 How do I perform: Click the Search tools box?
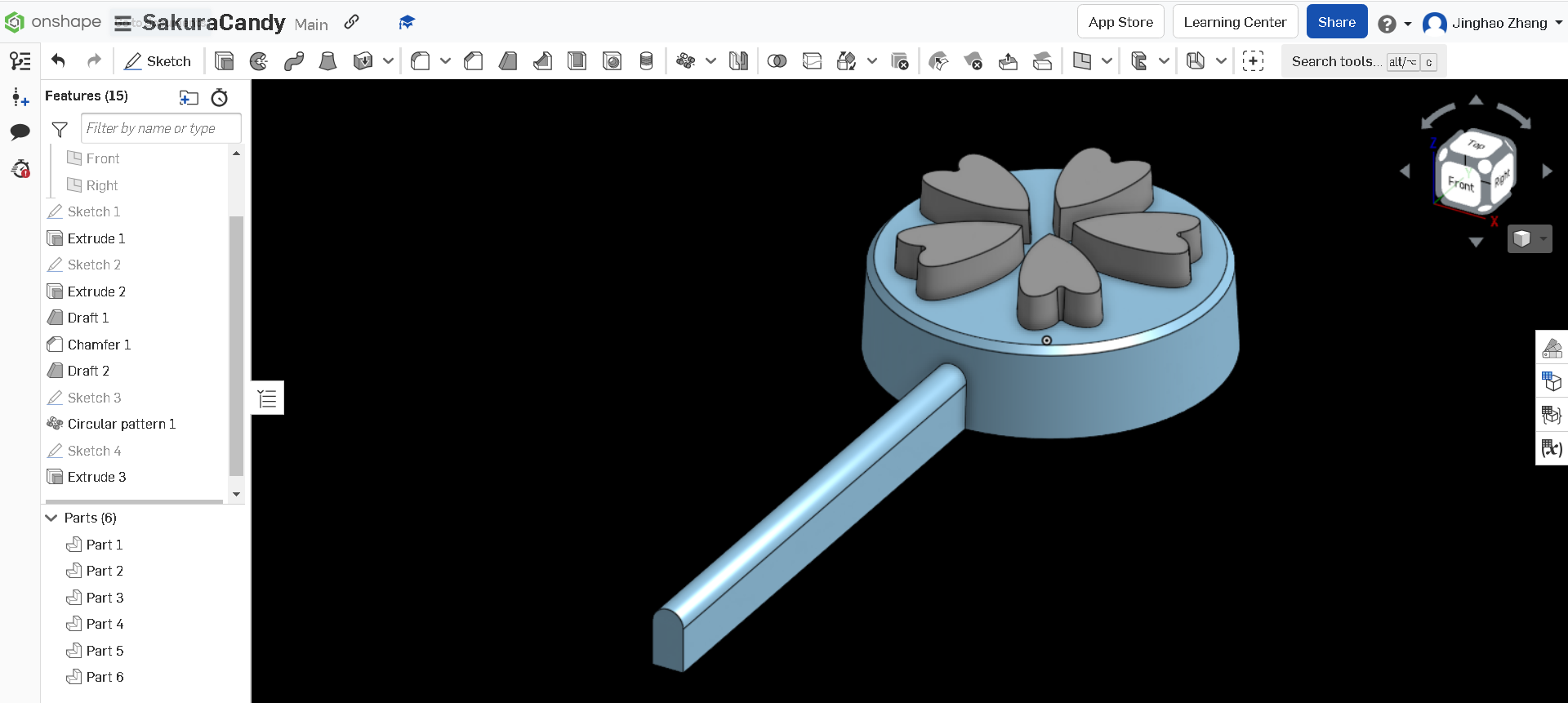pyautogui.click(x=1364, y=61)
